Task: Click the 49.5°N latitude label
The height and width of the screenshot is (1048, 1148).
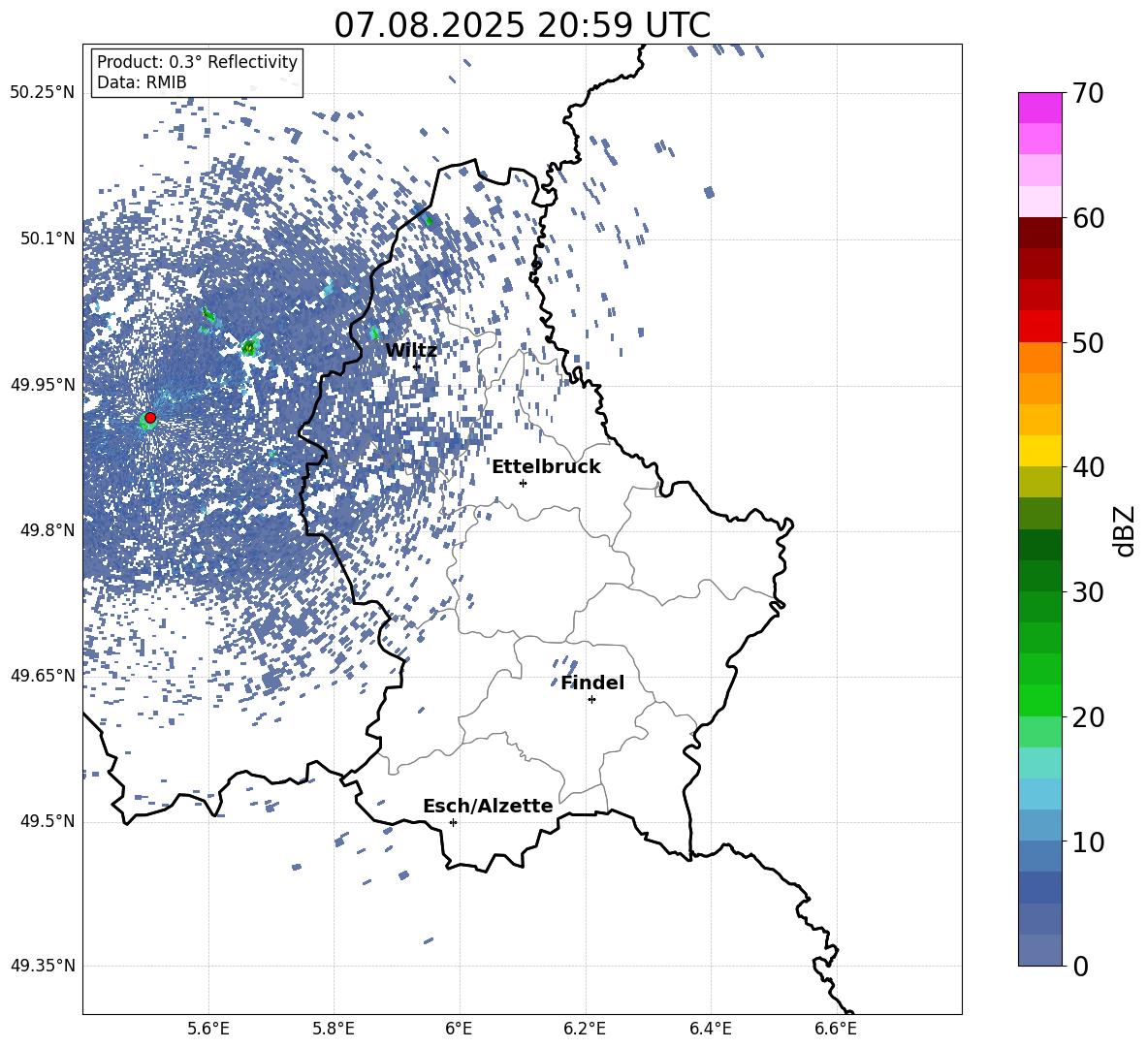Action: click(48, 821)
